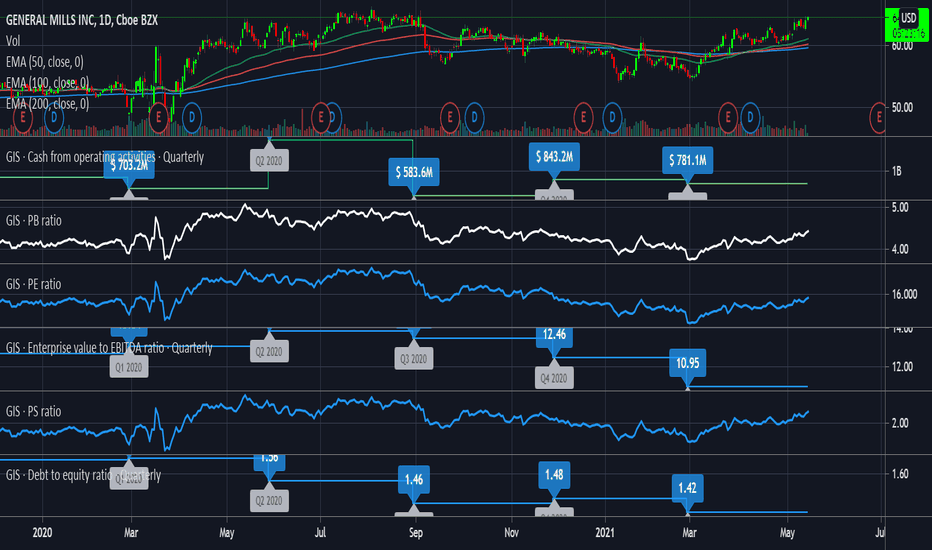Click the green current price tag
This screenshot has width=932, height=550.
tap(906, 25)
